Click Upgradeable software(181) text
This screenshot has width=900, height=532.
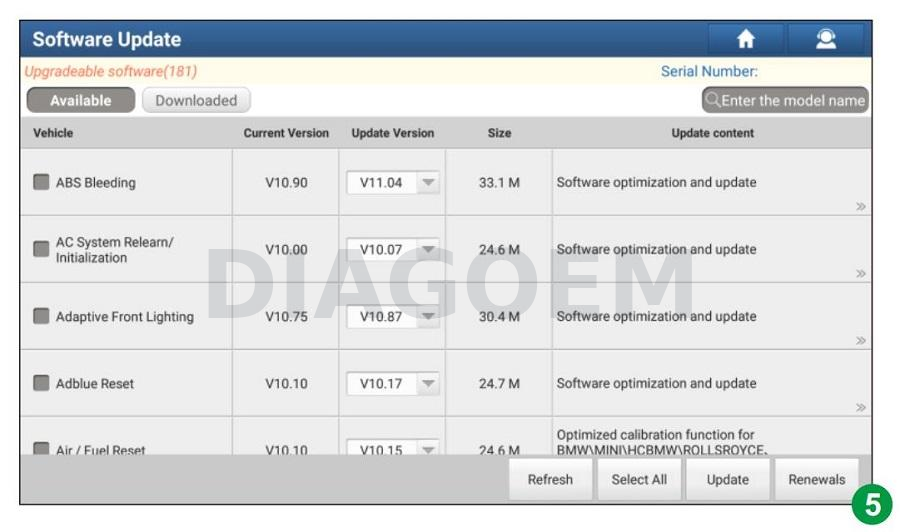pyautogui.click(x=111, y=71)
